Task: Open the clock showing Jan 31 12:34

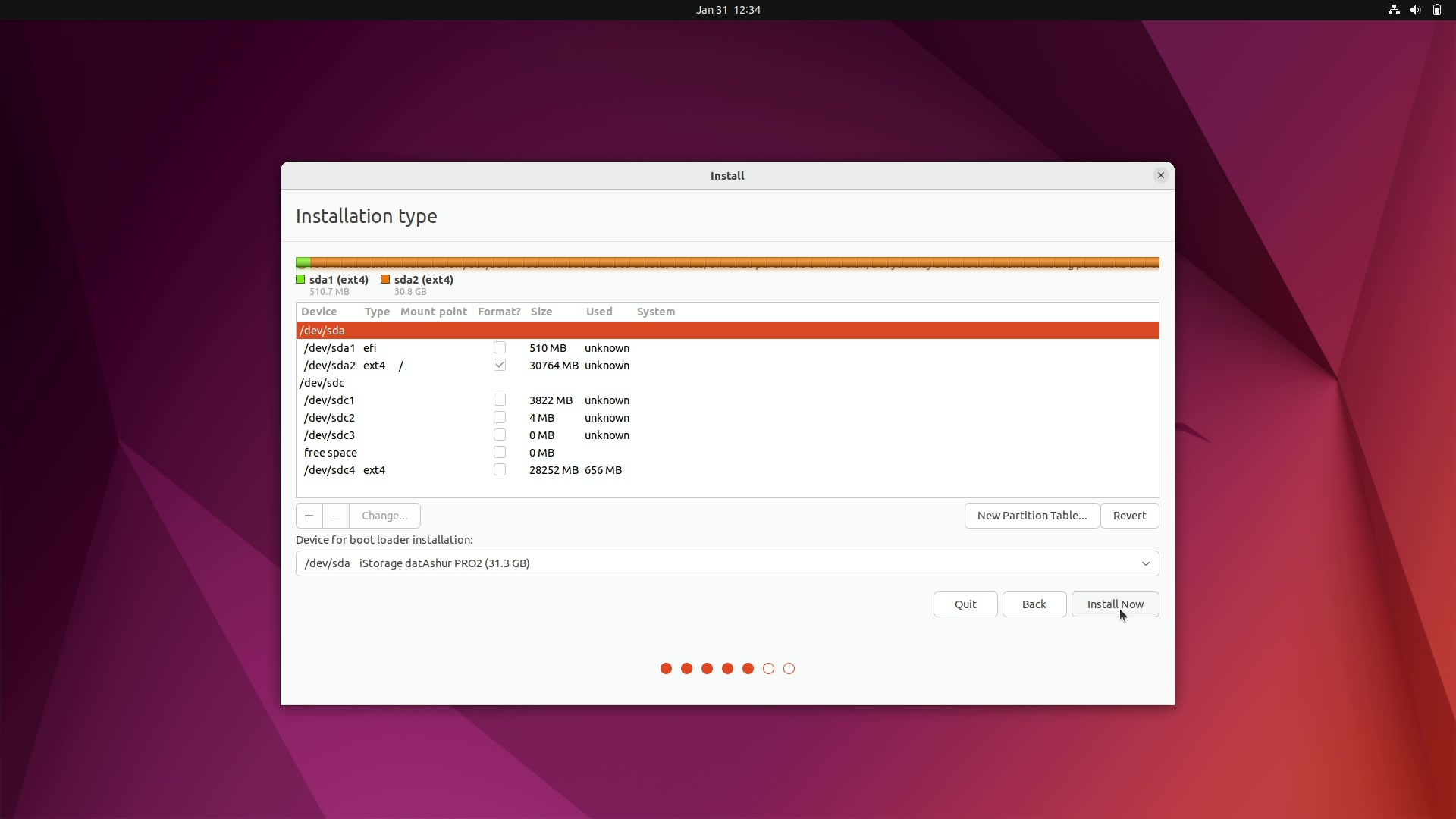Action: 728,10
